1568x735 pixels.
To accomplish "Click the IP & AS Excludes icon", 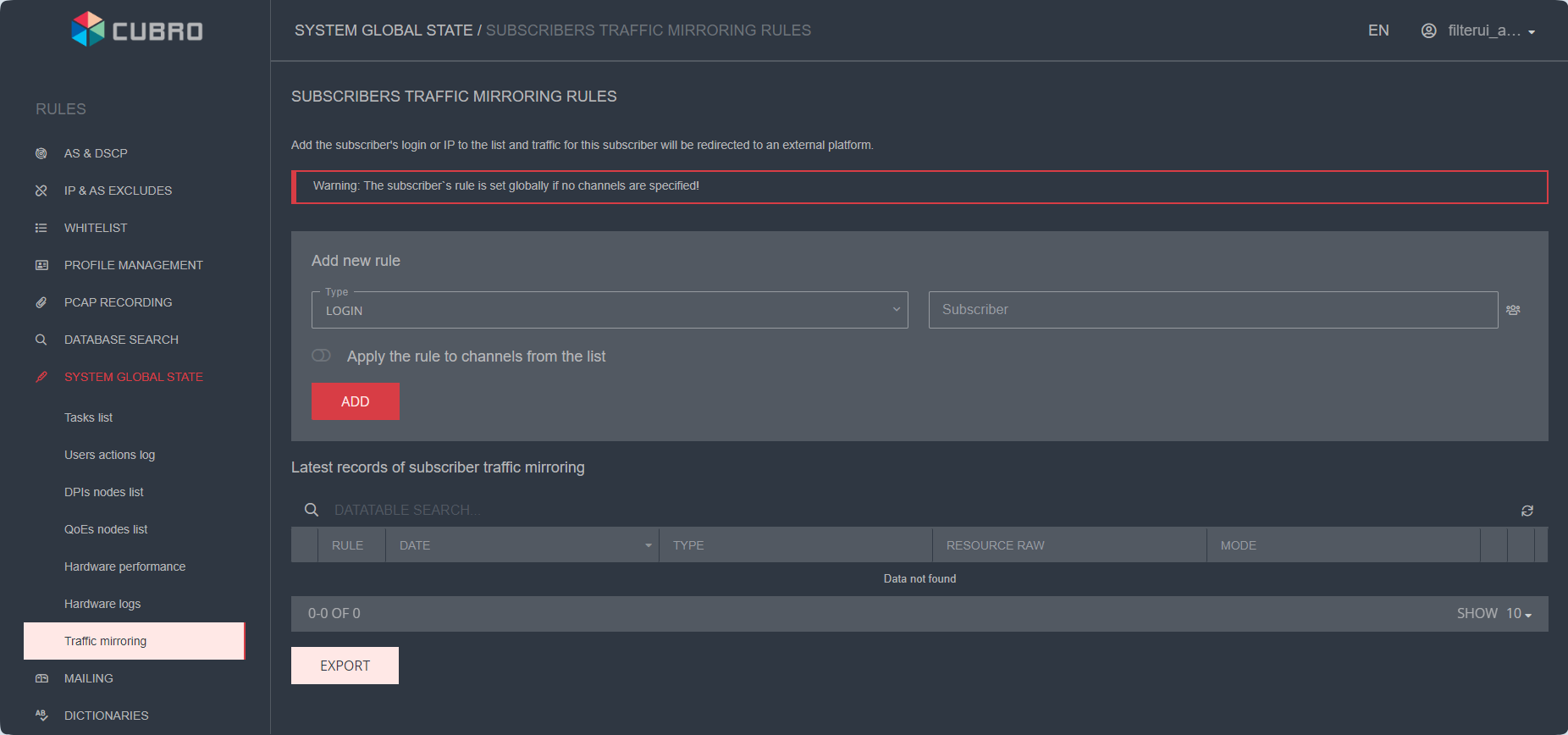I will [41, 191].
